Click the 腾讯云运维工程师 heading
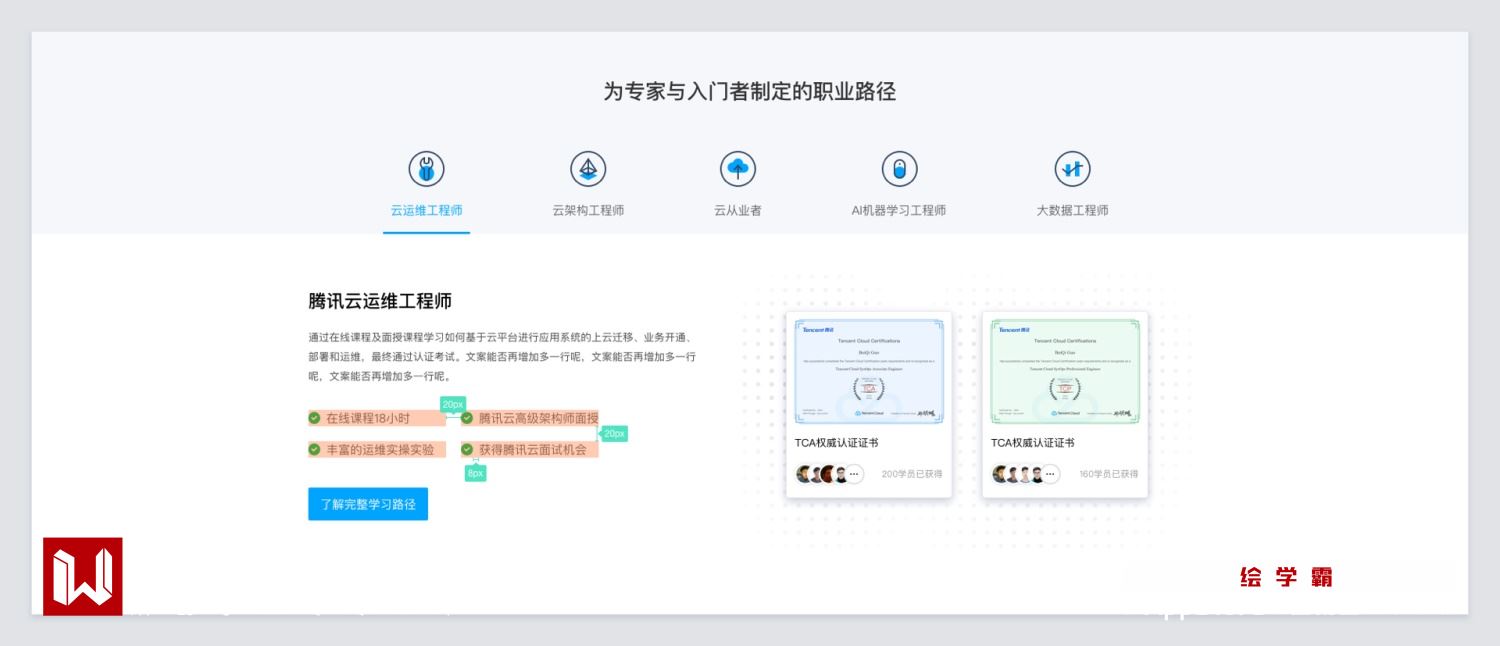The image size is (1500, 646). [380, 301]
